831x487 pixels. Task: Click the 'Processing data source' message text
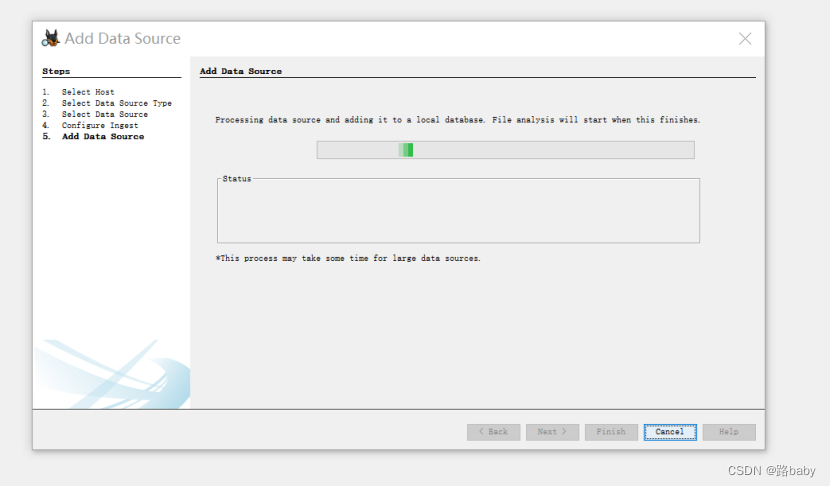coord(457,120)
